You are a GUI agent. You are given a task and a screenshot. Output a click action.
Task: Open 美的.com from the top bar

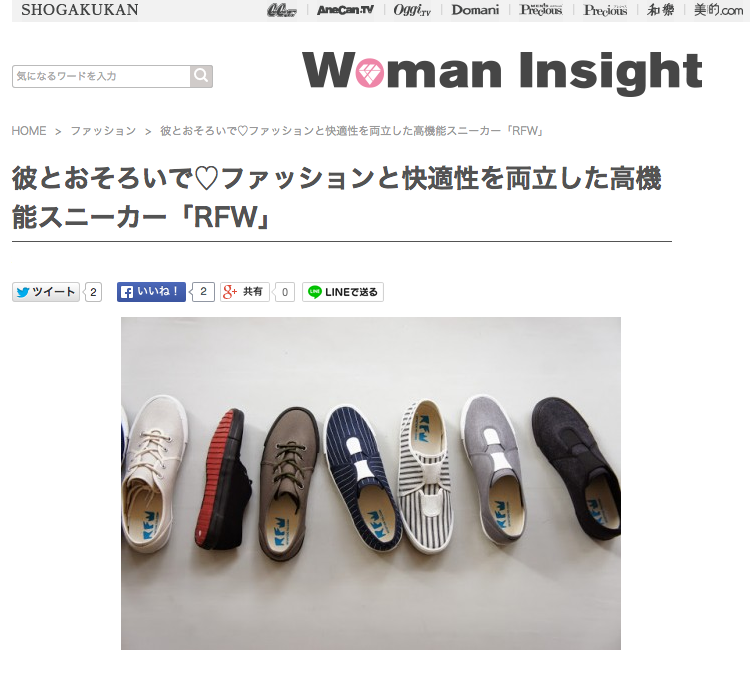718,10
